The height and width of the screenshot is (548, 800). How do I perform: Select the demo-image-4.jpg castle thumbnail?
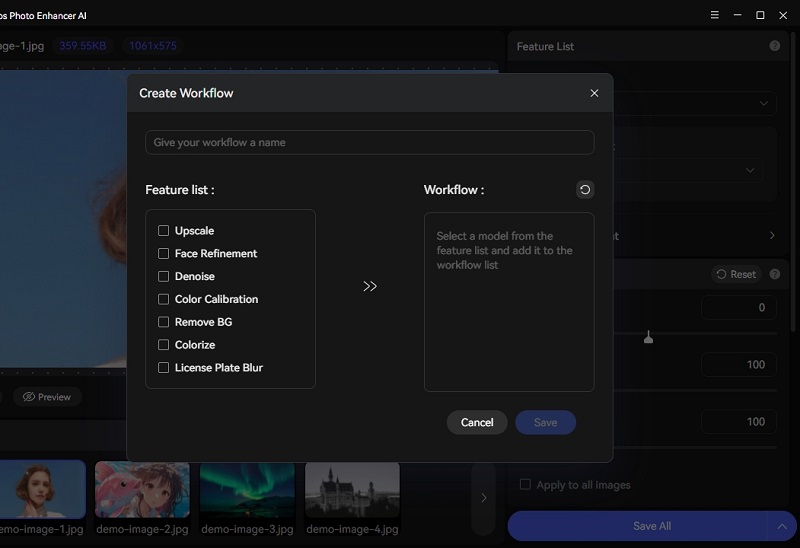pyautogui.click(x=353, y=490)
